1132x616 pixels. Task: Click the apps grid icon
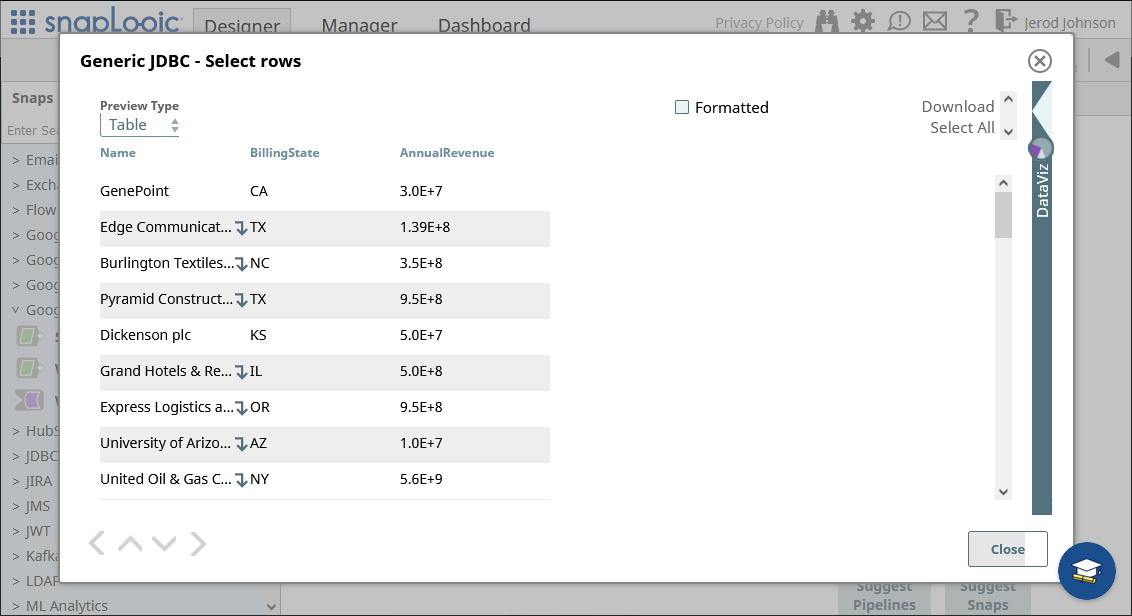[x=22, y=22]
